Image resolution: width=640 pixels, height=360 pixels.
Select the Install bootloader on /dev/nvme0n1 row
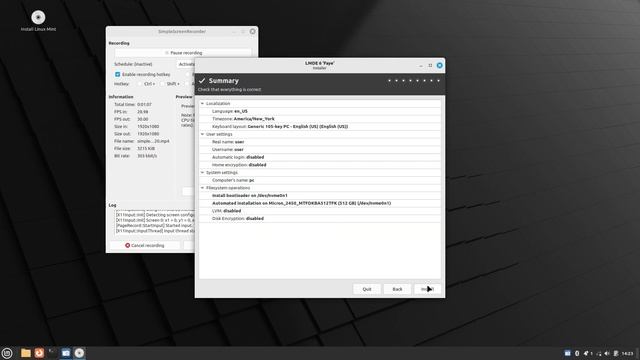(320, 196)
